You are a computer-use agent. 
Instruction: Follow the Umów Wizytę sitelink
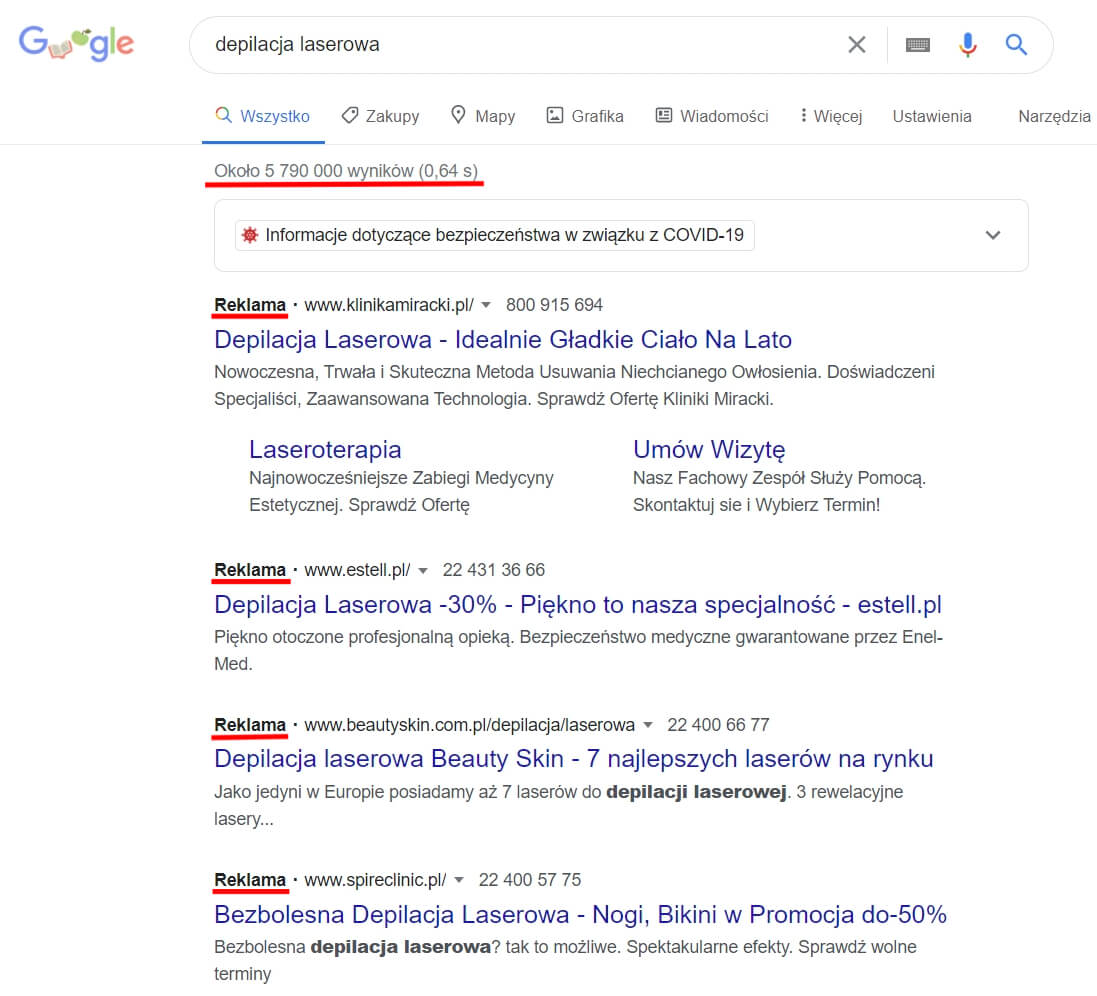coord(709,449)
